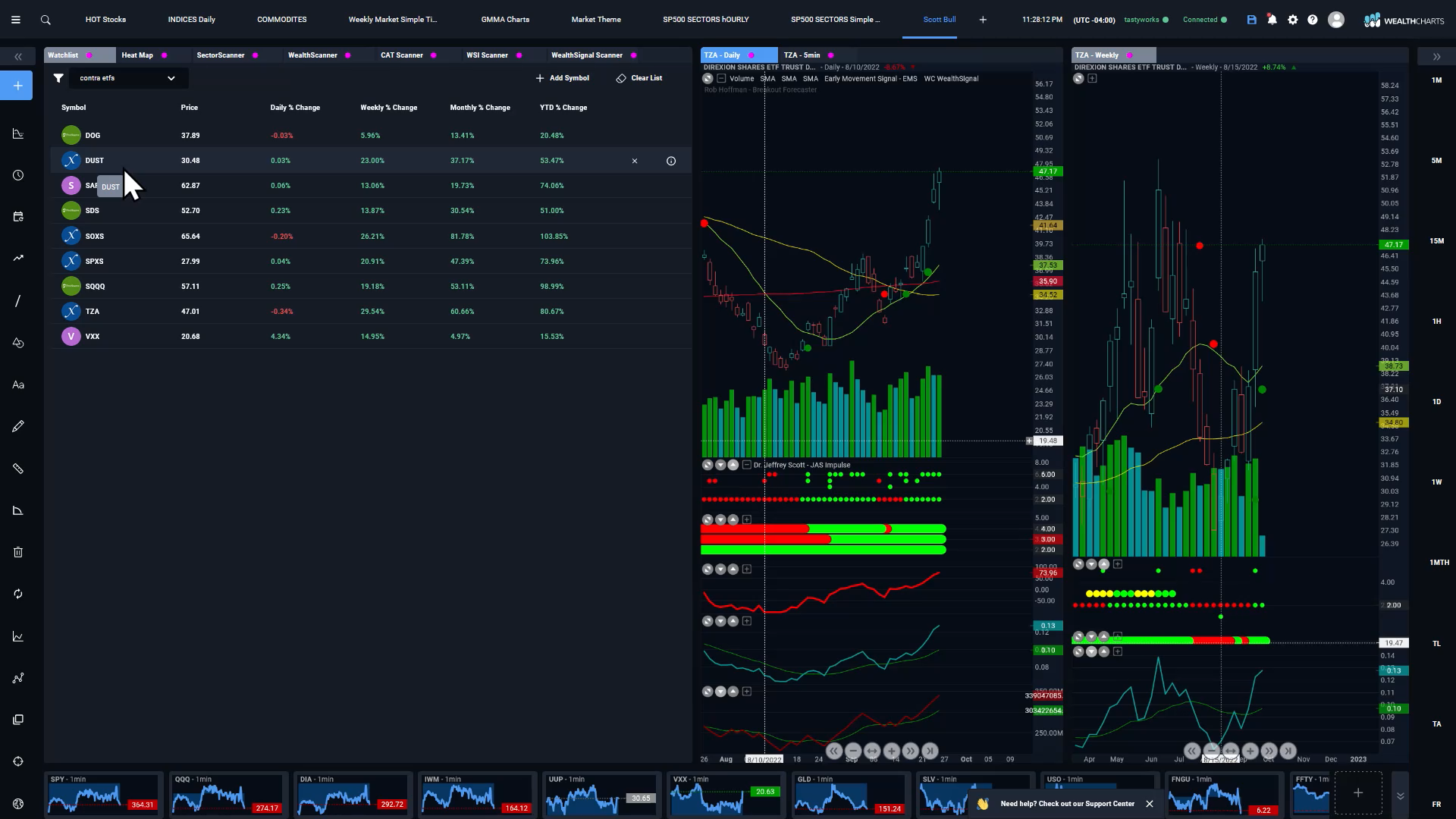Sort watchlist by YTD % Change header
1456x819 pixels.
[563, 108]
